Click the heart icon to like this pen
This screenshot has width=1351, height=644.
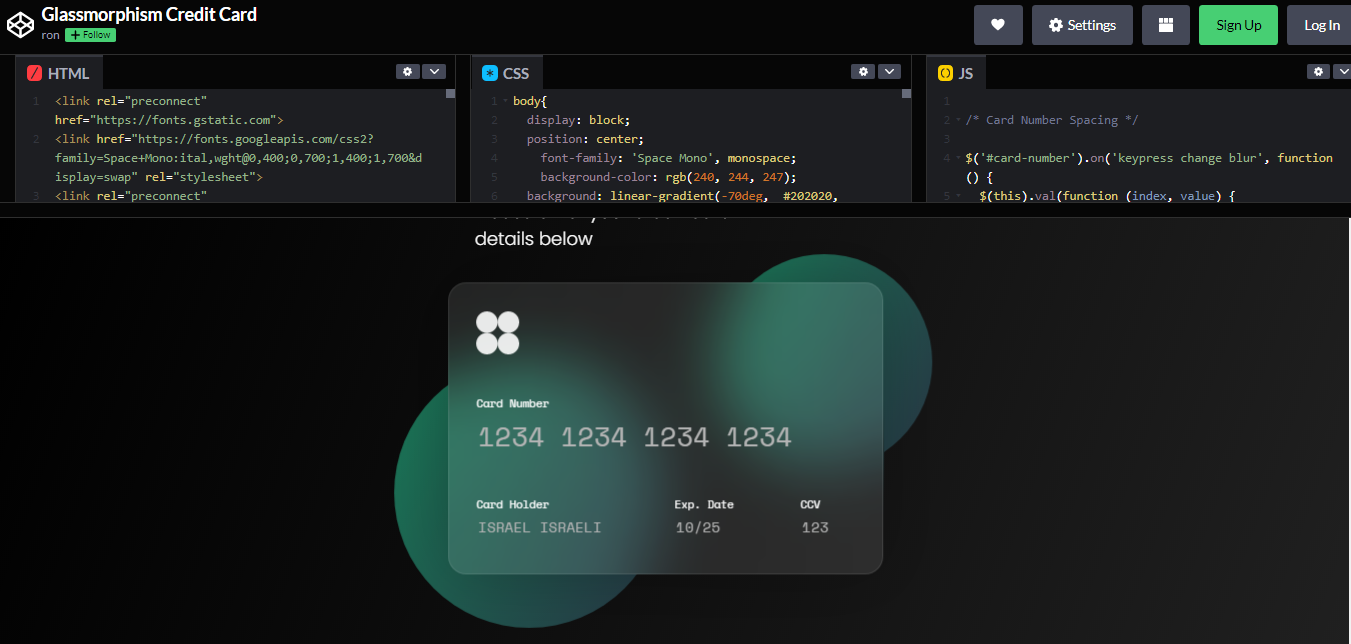click(998, 24)
